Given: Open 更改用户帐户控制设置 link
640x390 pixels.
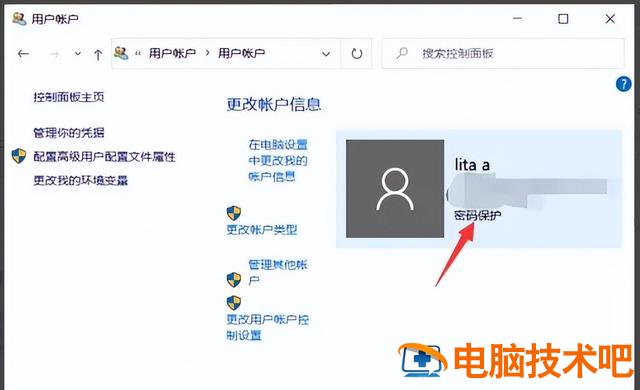Looking at the screenshot, I should tap(267, 327).
